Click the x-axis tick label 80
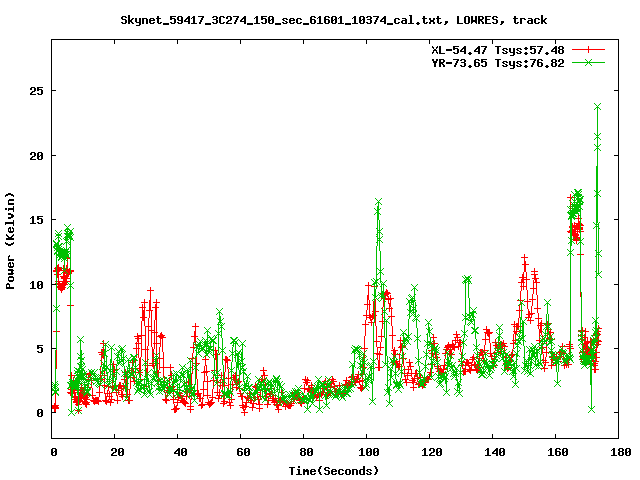This screenshot has width=640, height=480. click(306, 452)
